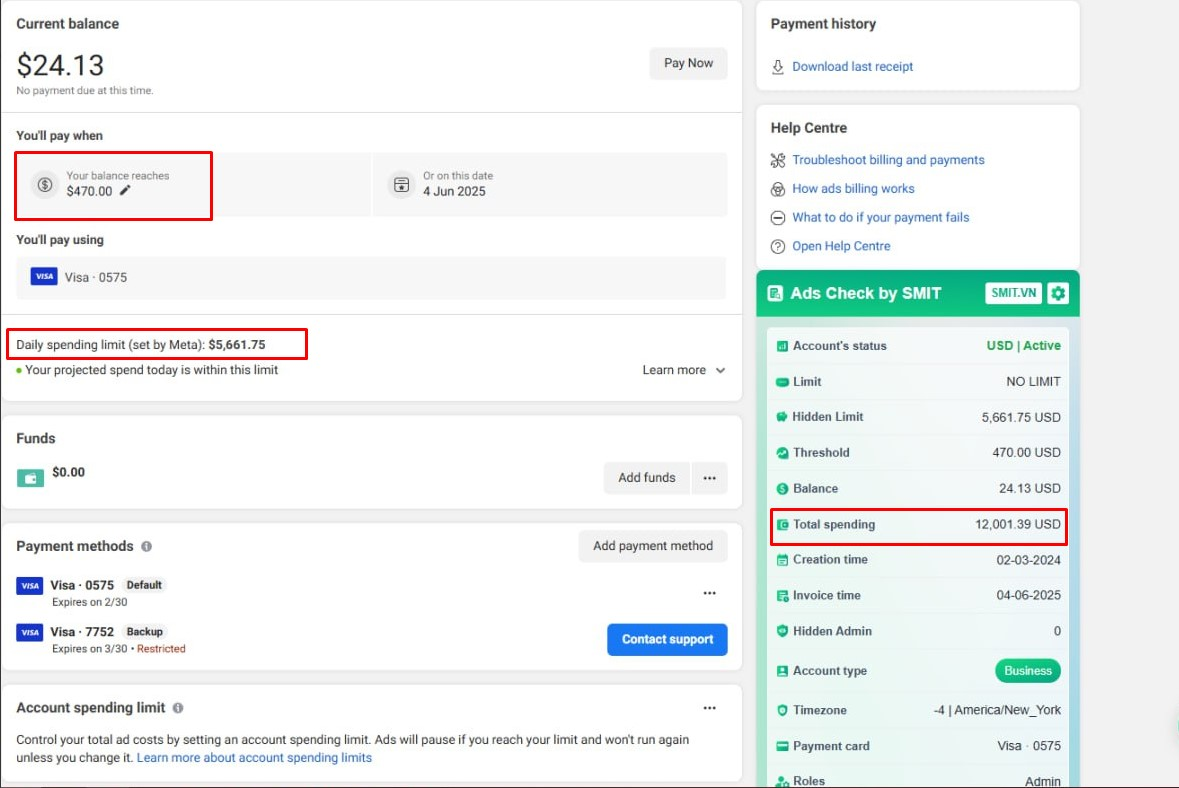The width and height of the screenshot is (1179, 788).
Task: Click the Add funds button
Action: click(647, 478)
